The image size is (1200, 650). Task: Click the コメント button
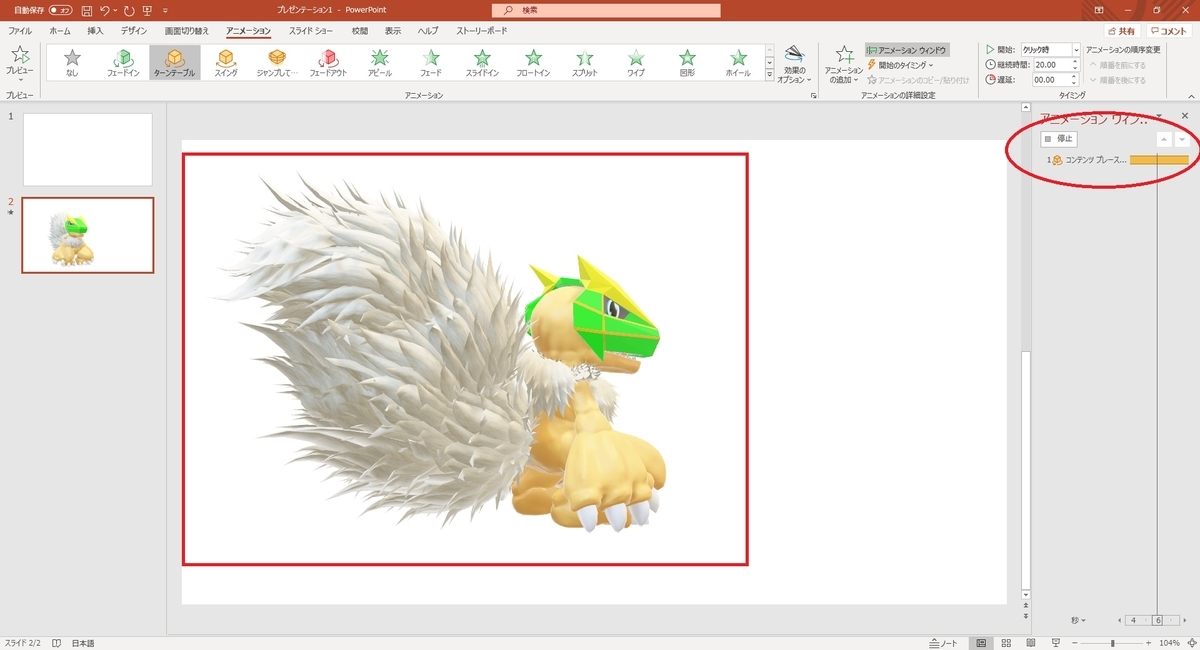[1170, 31]
